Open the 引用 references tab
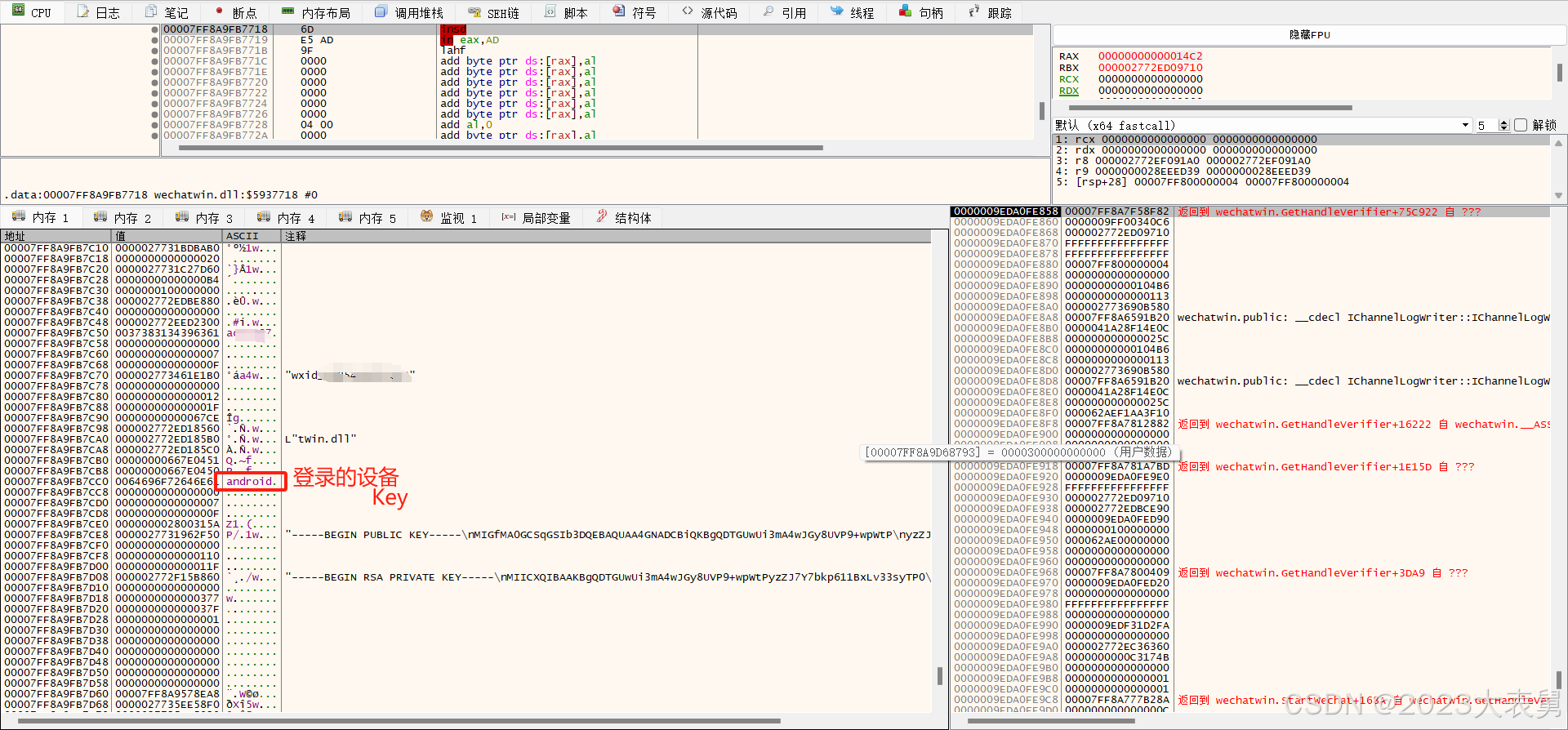 pos(785,12)
